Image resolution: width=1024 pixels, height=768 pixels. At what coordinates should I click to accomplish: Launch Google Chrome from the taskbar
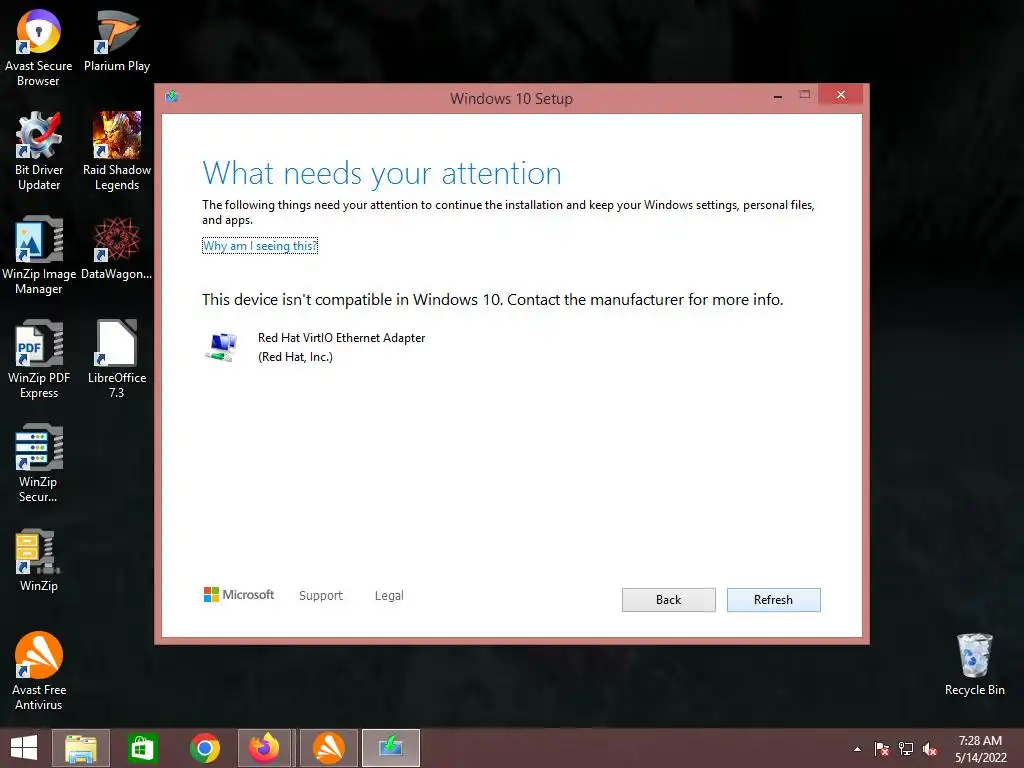(x=205, y=748)
